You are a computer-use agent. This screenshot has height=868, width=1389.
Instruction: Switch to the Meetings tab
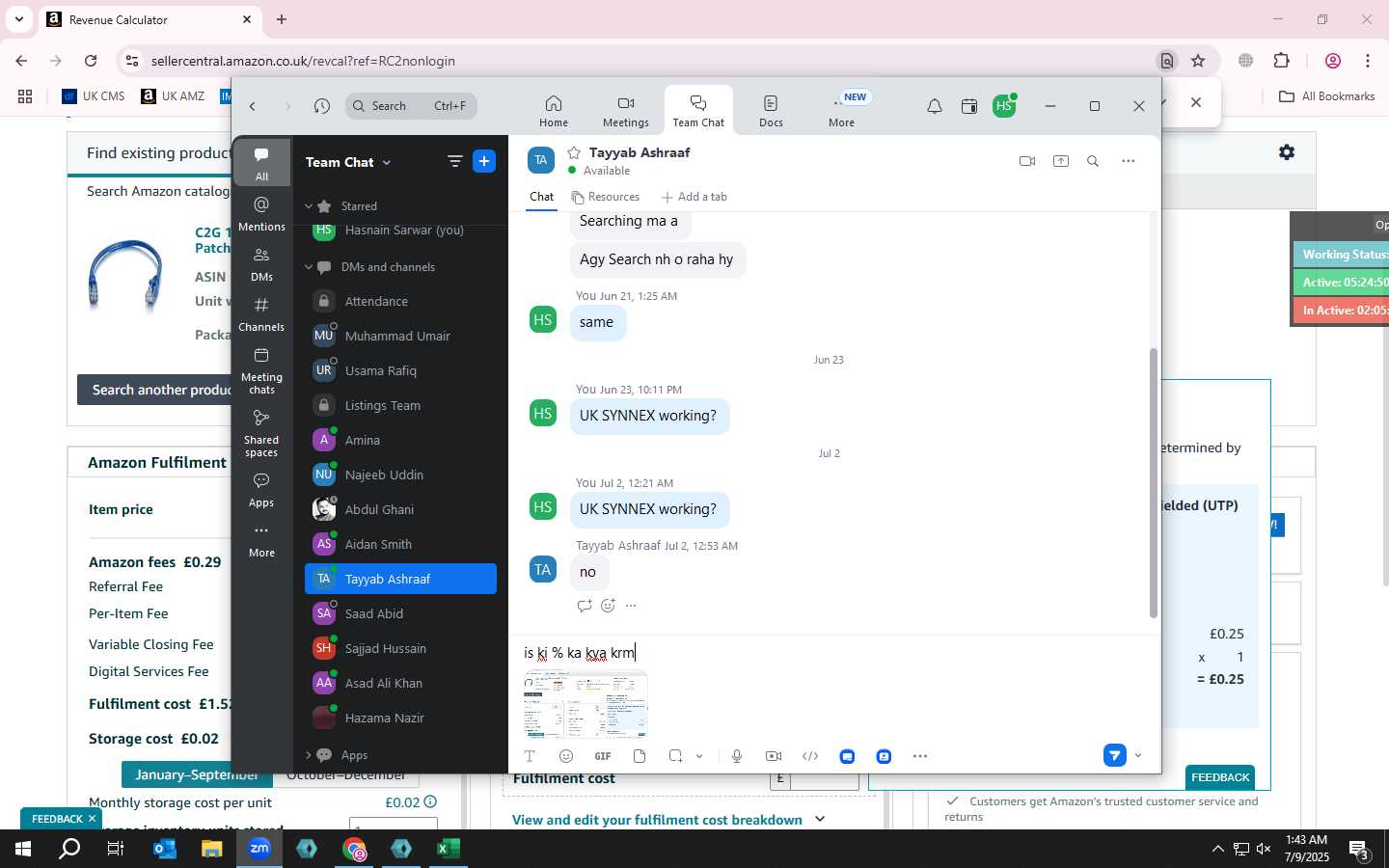[625, 111]
